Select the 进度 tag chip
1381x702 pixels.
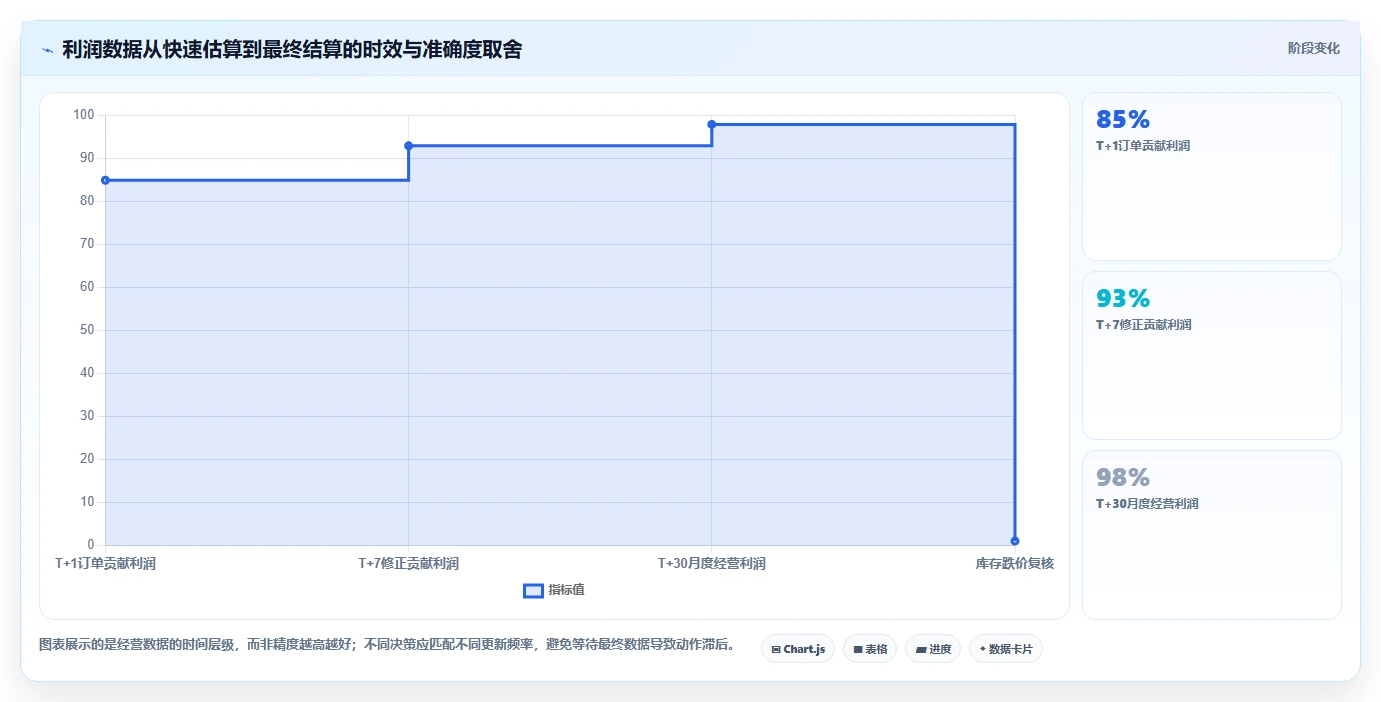coord(932,649)
